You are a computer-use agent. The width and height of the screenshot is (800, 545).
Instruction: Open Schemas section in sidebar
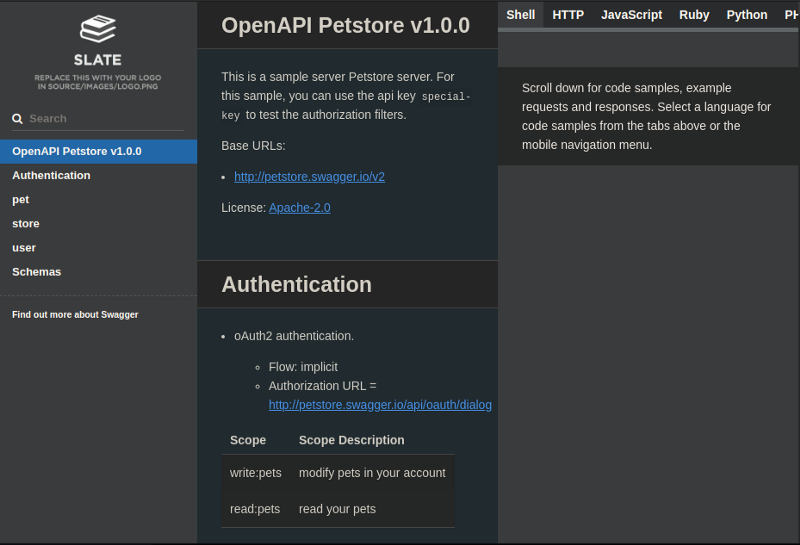pos(36,272)
